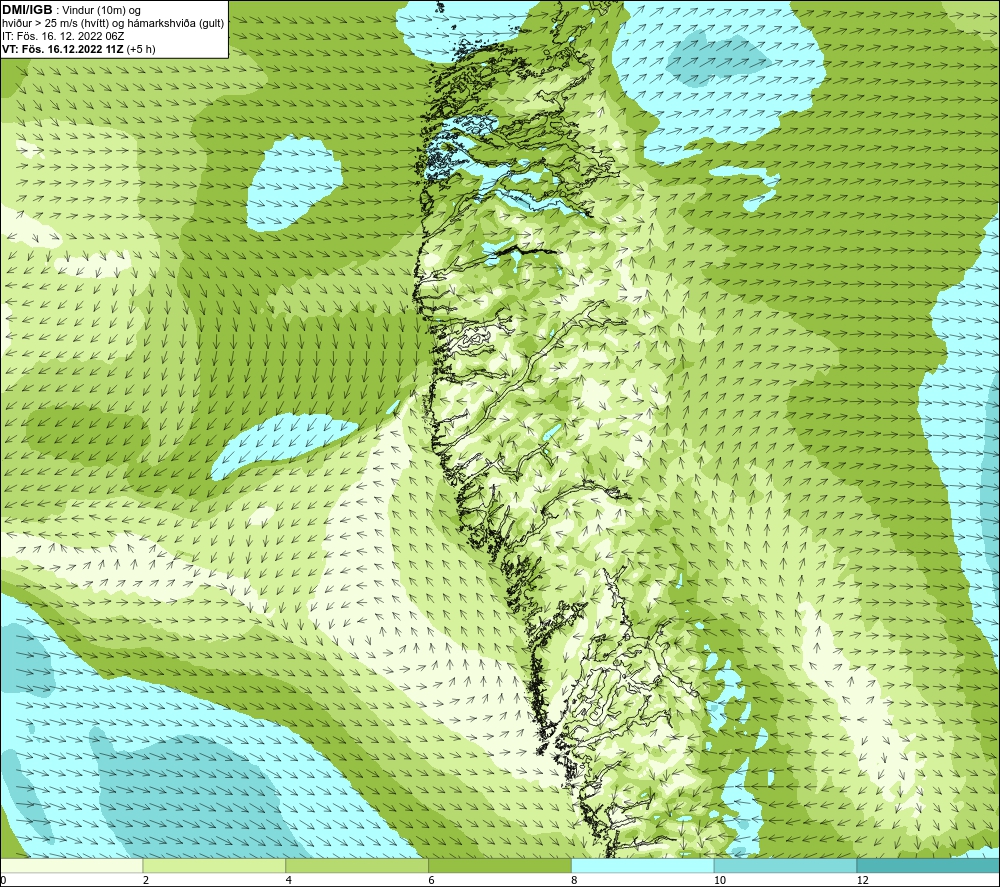
Task: Click the 4–6 m/s green legend segment
Action: (x=357, y=866)
